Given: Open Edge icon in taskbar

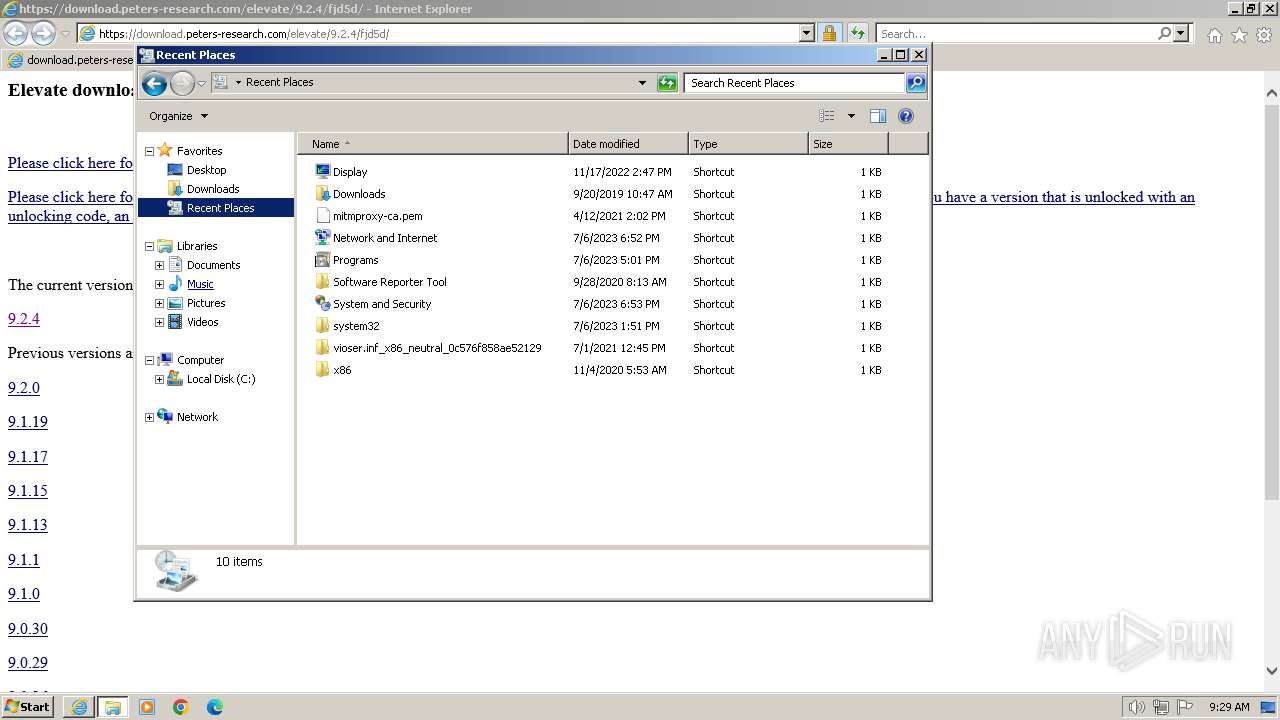Looking at the screenshot, I should pyautogui.click(x=215, y=707).
